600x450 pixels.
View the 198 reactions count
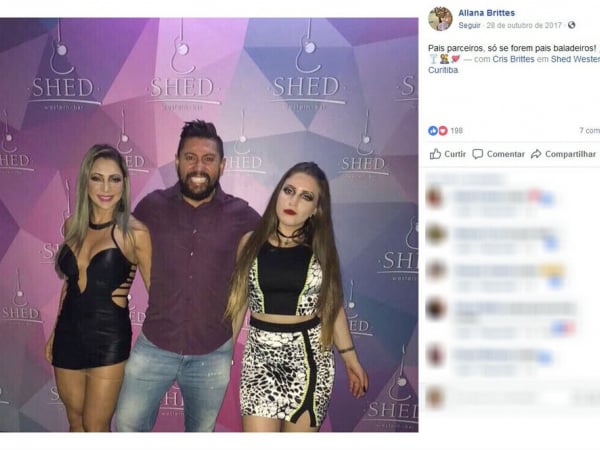(x=457, y=131)
